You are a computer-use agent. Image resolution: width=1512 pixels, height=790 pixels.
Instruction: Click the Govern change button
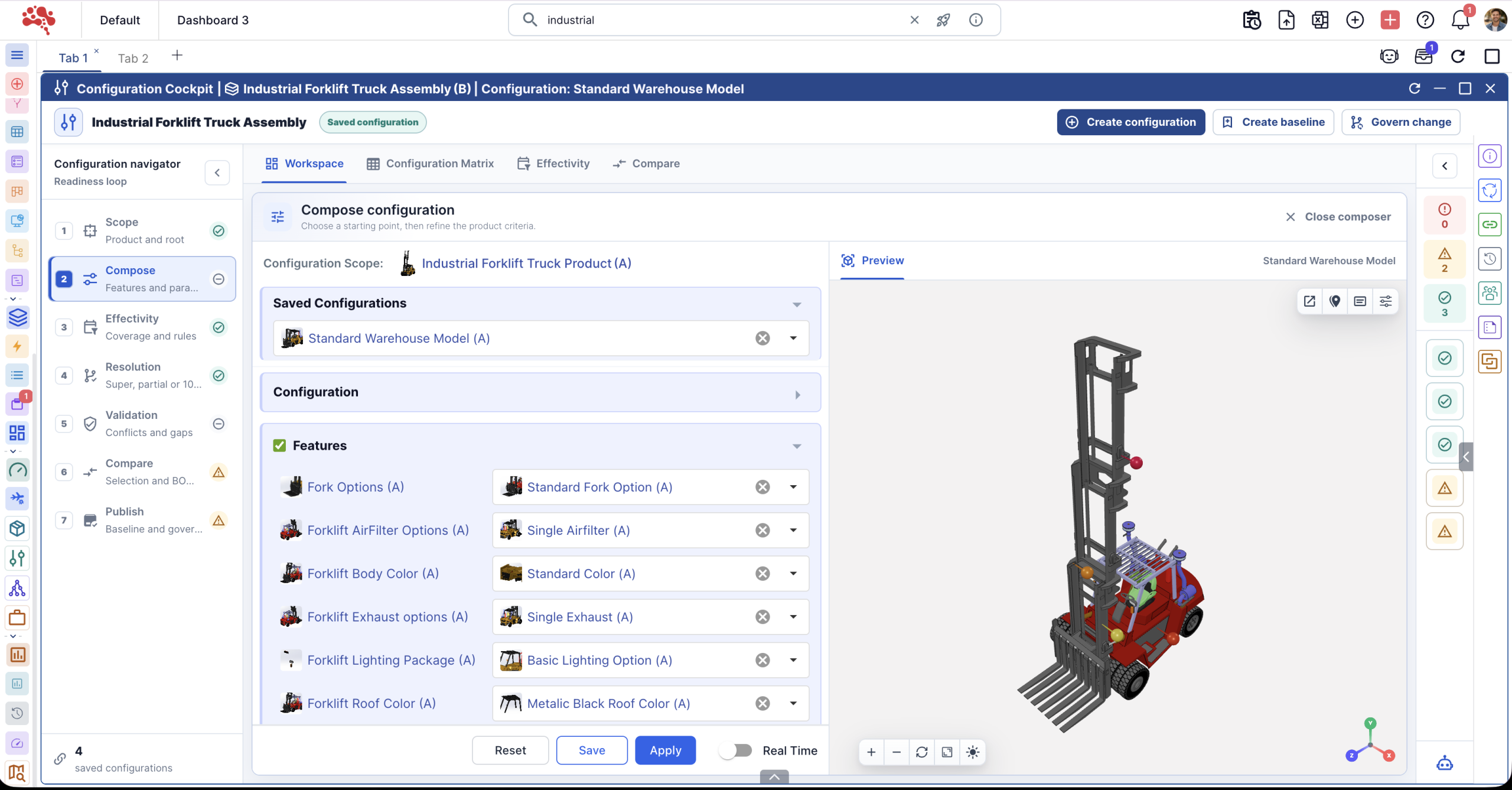point(1401,122)
